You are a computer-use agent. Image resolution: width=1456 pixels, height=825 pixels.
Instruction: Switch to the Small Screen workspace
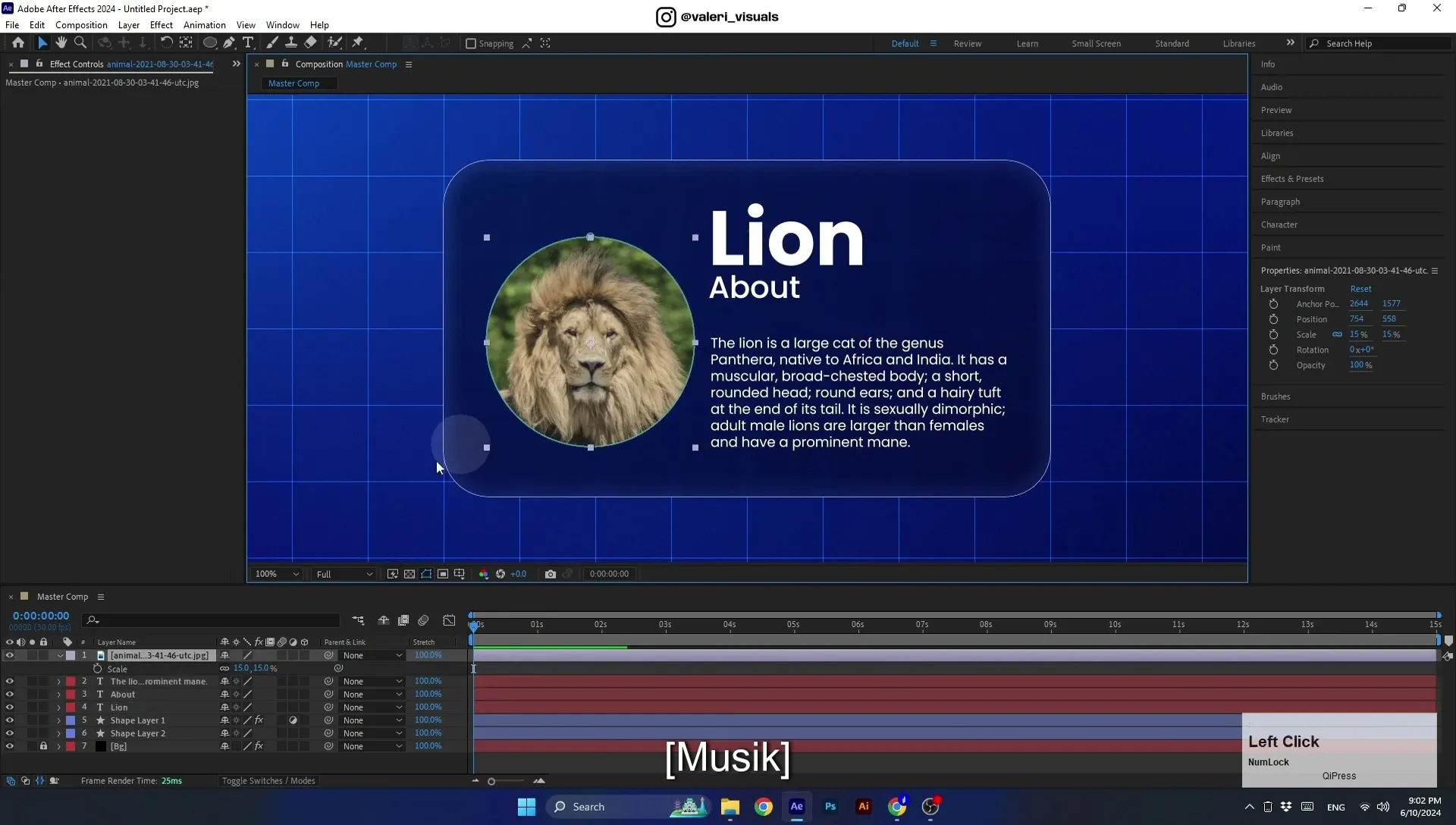[x=1096, y=43]
